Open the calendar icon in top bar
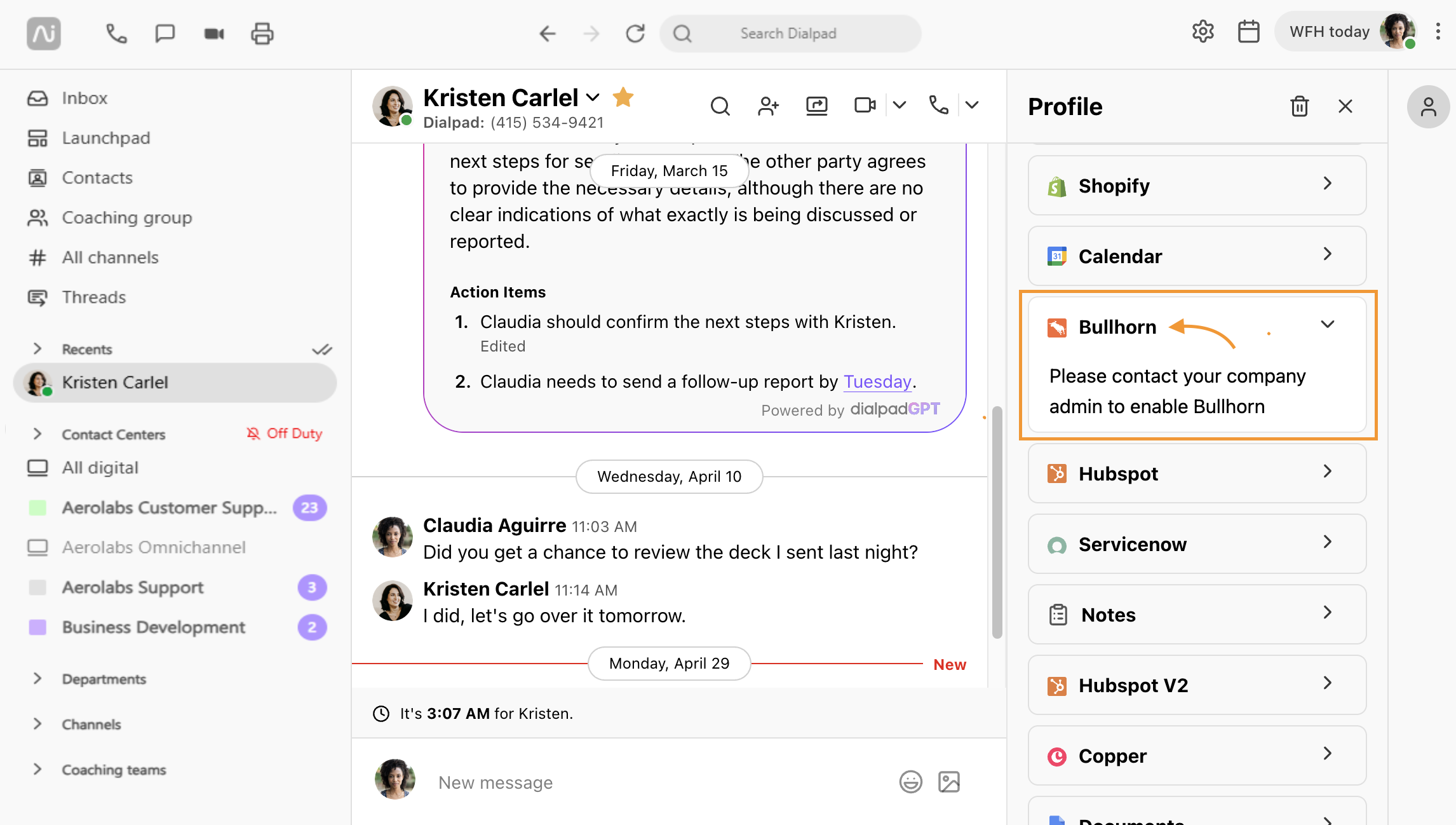The image size is (1456, 825). tap(1249, 32)
